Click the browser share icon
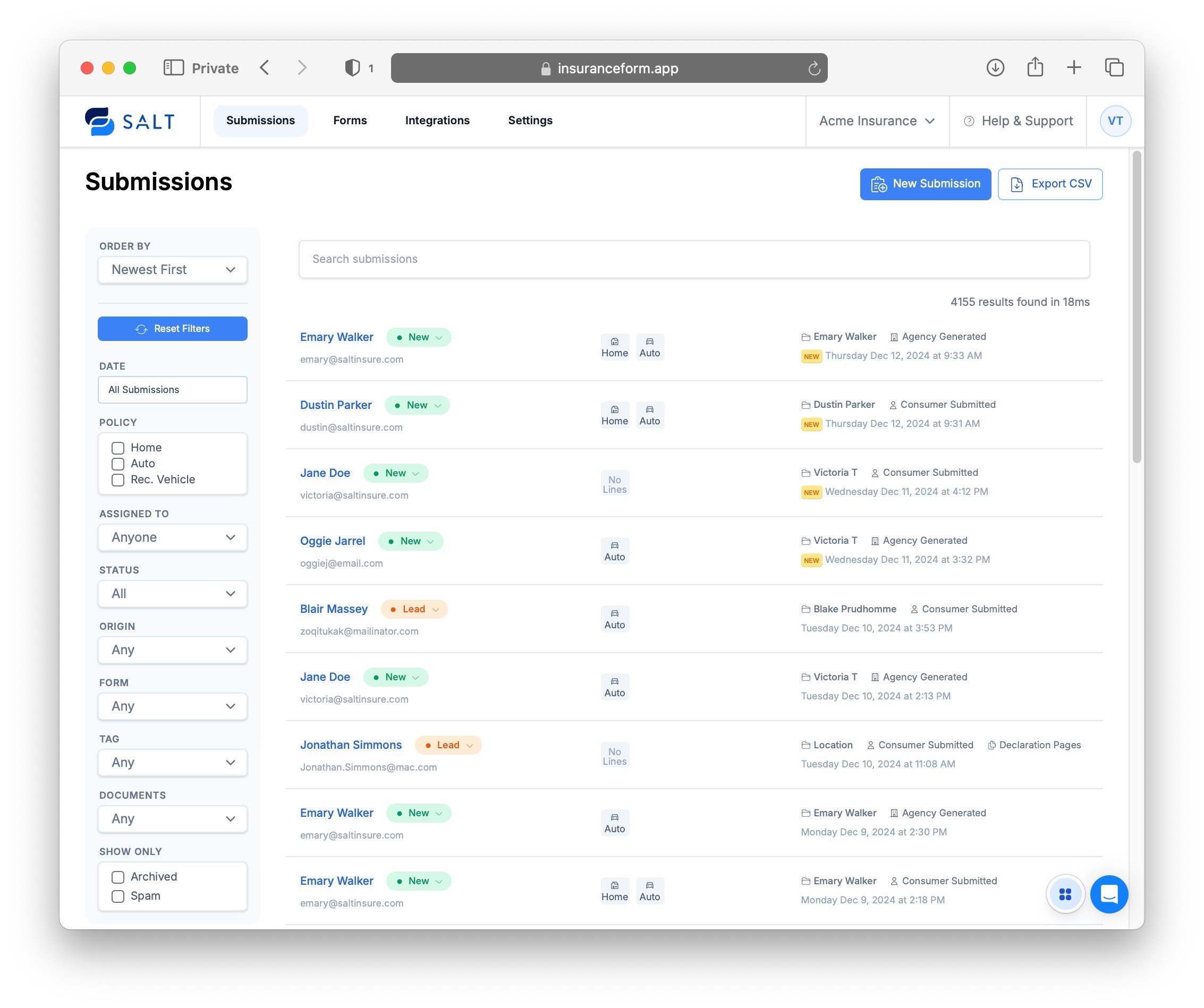The width and height of the screenshot is (1204, 1008). (x=1035, y=67)
